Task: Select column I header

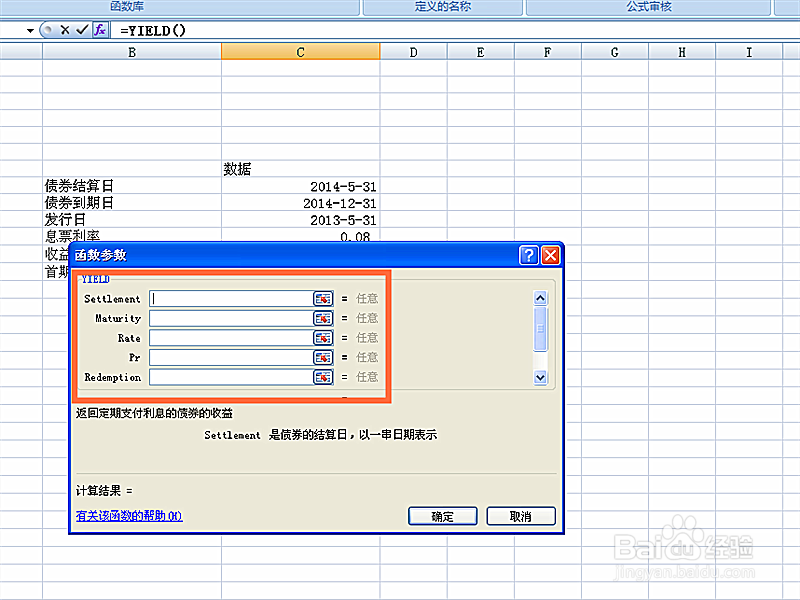Action: 749,52
